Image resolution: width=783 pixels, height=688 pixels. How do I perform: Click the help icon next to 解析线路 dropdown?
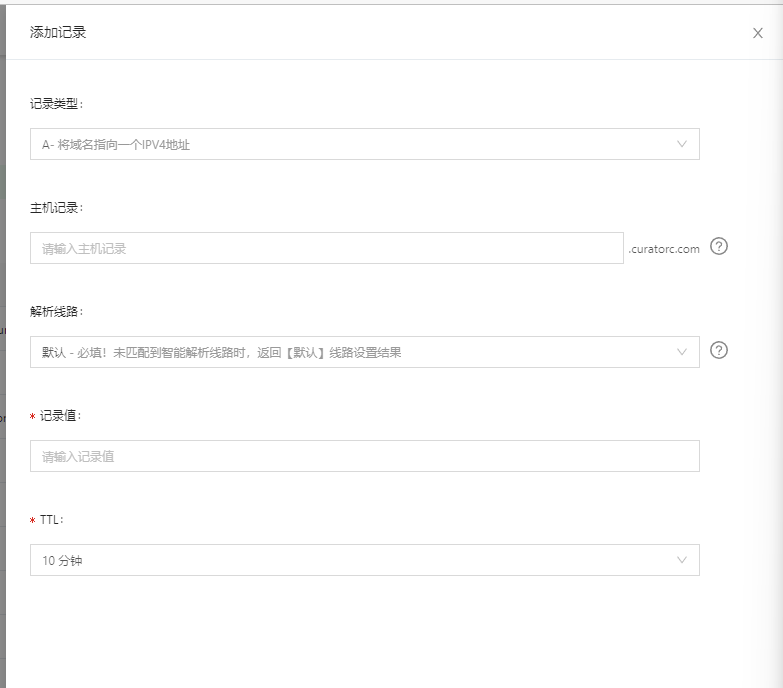pyautogui.click(x=718, y=350)
